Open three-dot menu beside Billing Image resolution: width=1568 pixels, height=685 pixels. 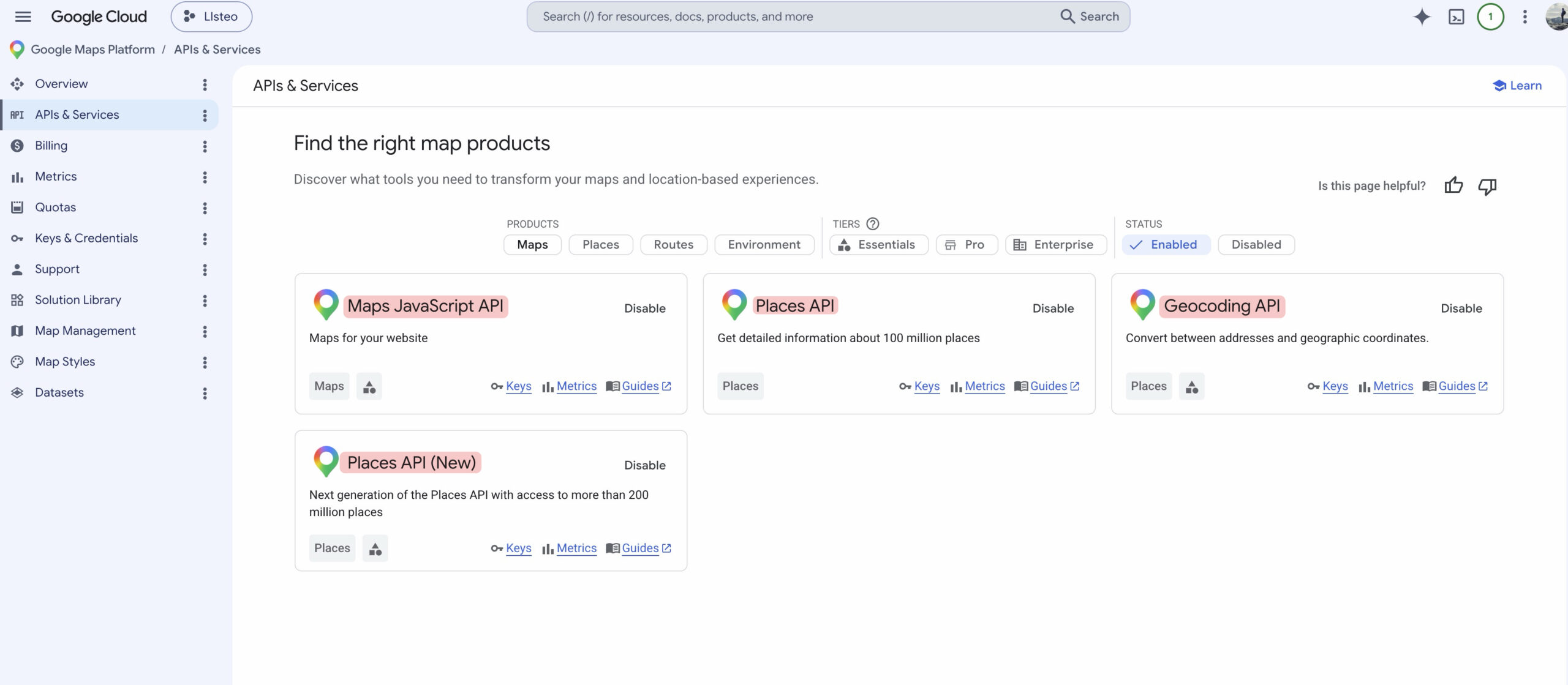pos(205,146)
